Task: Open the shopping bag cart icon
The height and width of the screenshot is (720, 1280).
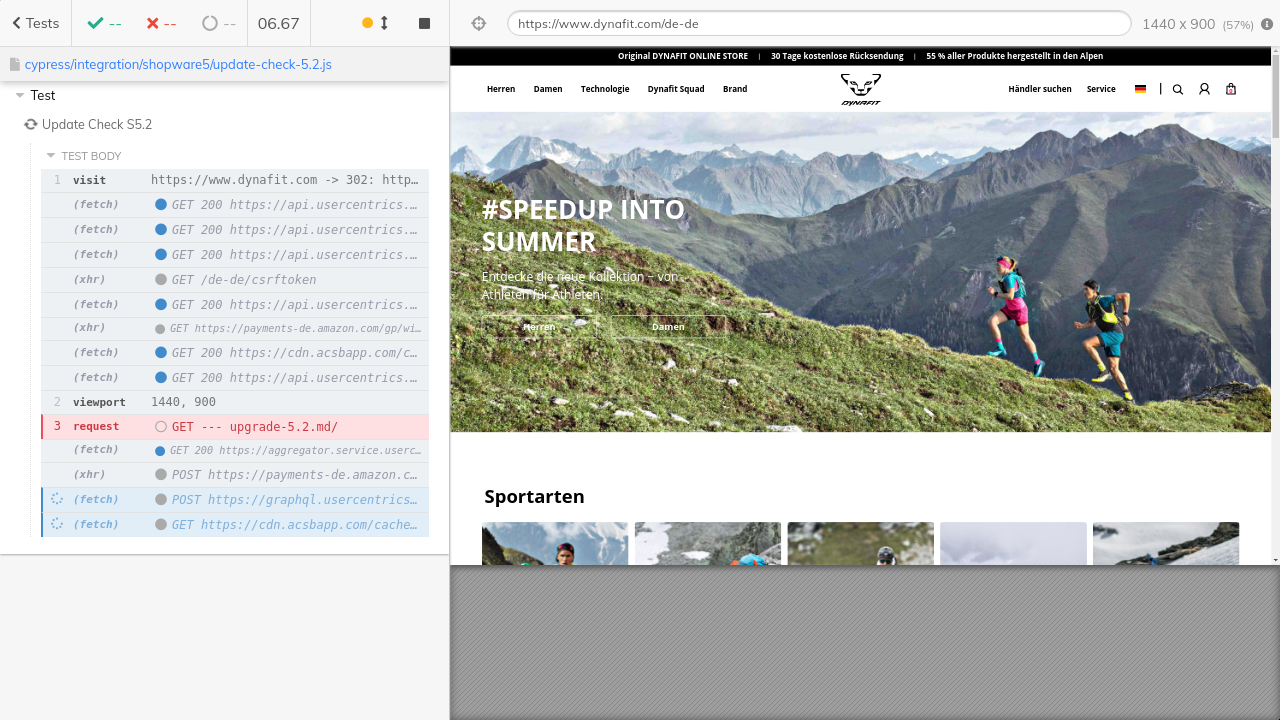Action: [x=1231, y=89]
